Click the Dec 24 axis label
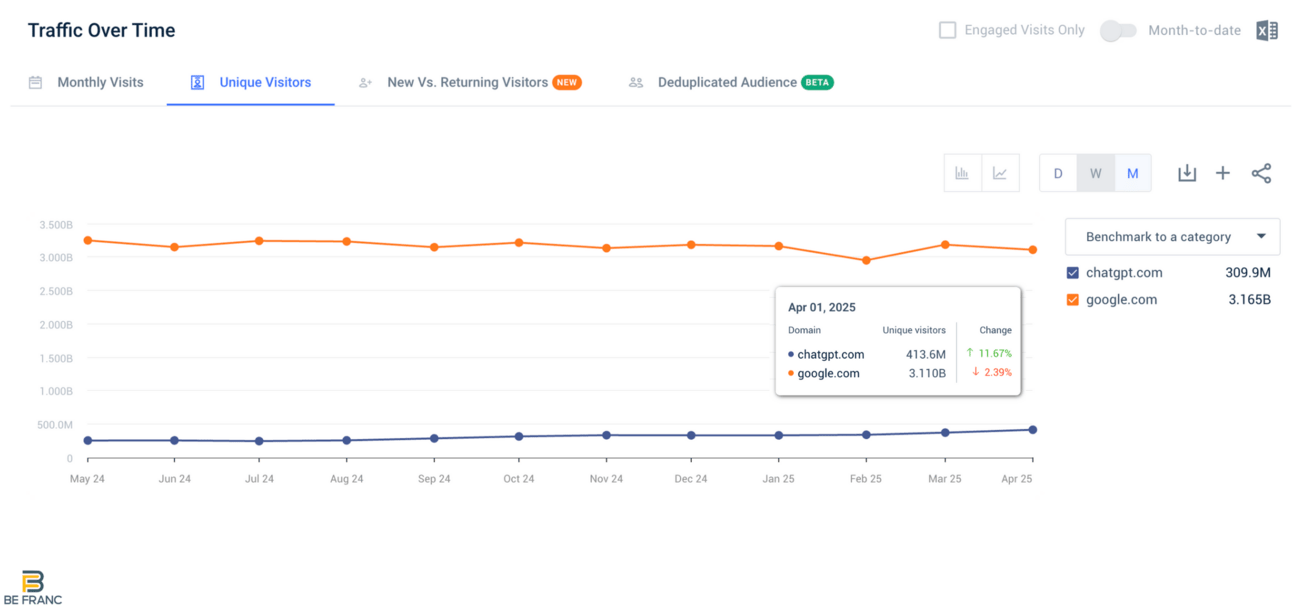Image resolution: width=1292 pixels, height=610 pixels. click(x=691, y=479)
